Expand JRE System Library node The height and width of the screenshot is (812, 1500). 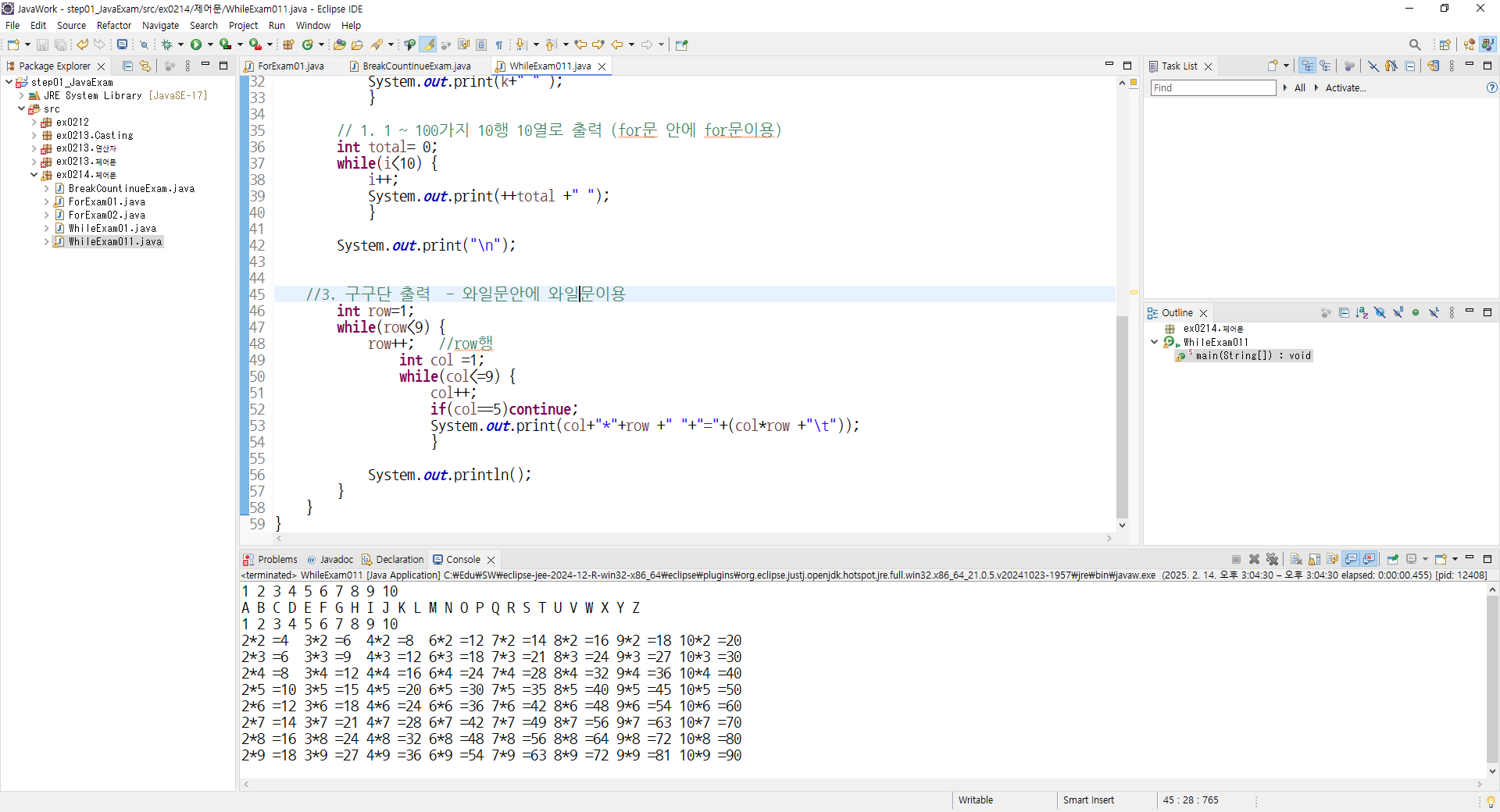[21, 95]
